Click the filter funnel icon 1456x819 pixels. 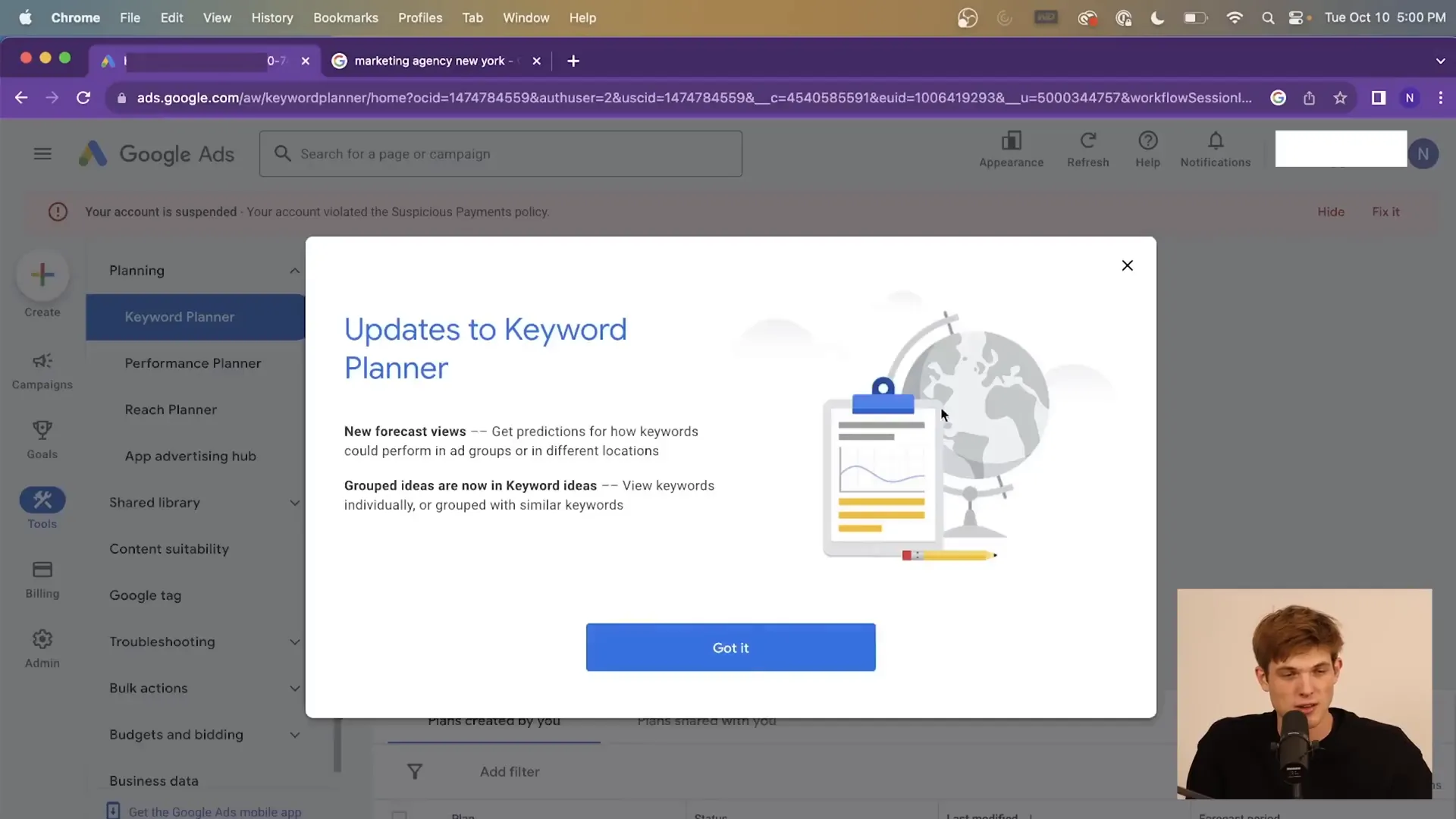click(x=415, y=771)
